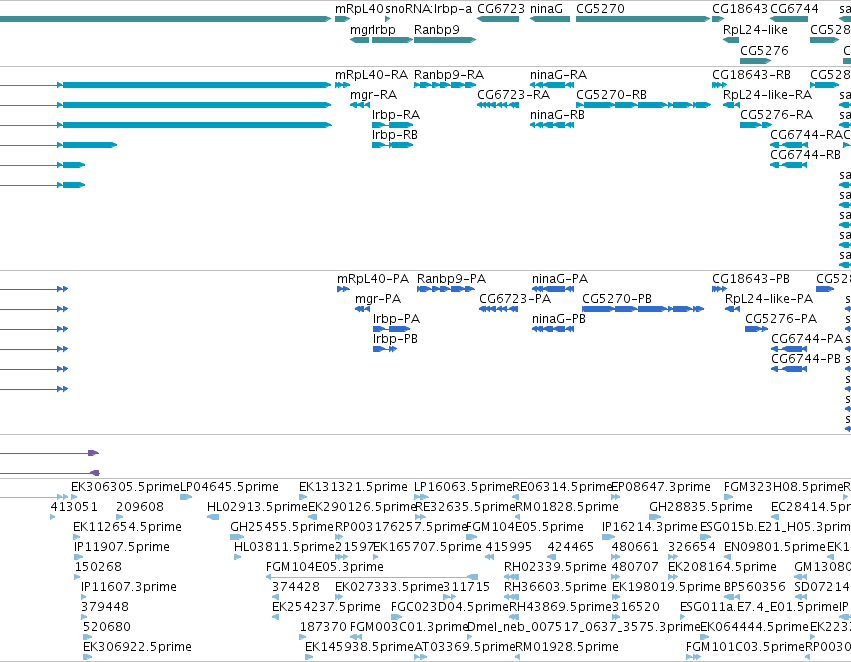Image resolution: width=851 pixels, height=662 pixels.
Task: Select the mRpL40-PA protein label
Action: (373, 278)
